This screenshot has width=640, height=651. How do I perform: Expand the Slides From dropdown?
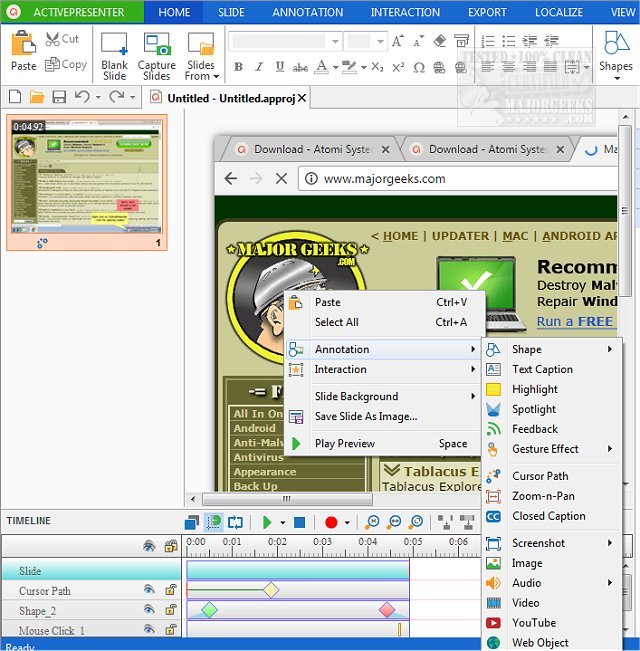click(202, 76)
